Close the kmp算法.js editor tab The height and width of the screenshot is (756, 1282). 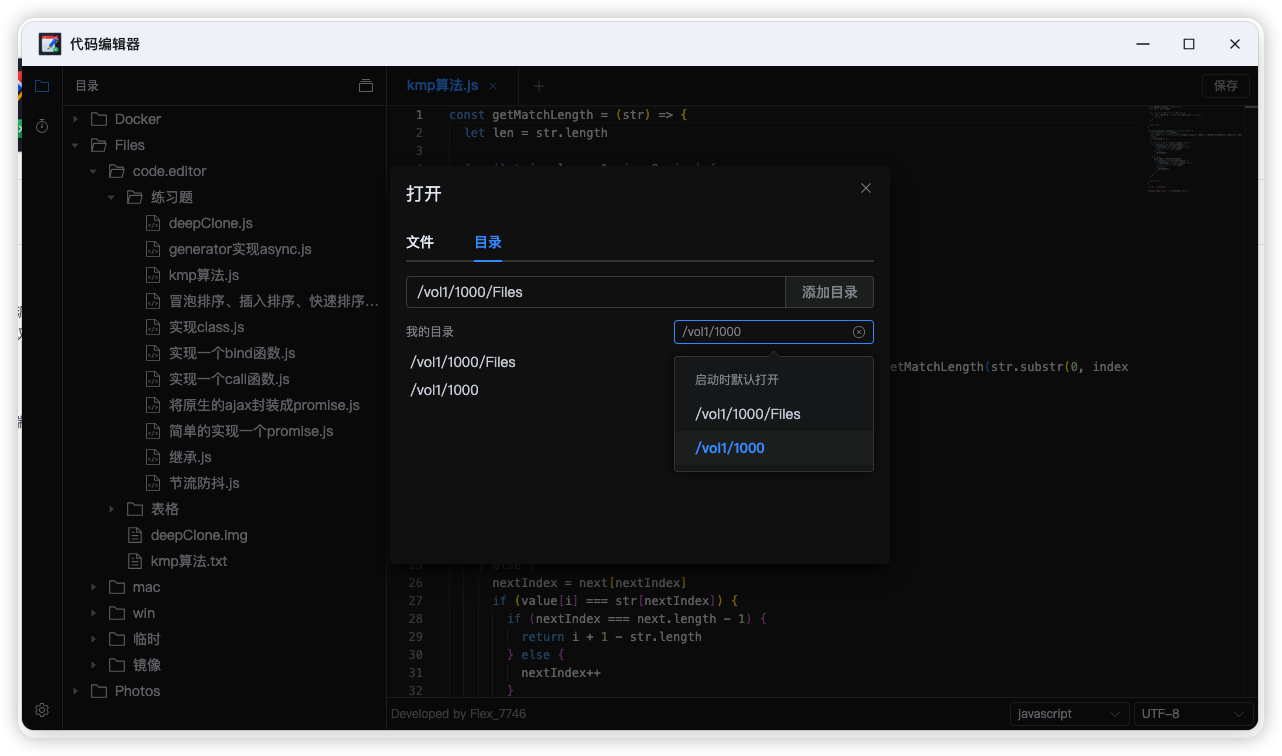click(x=493, y=87)
